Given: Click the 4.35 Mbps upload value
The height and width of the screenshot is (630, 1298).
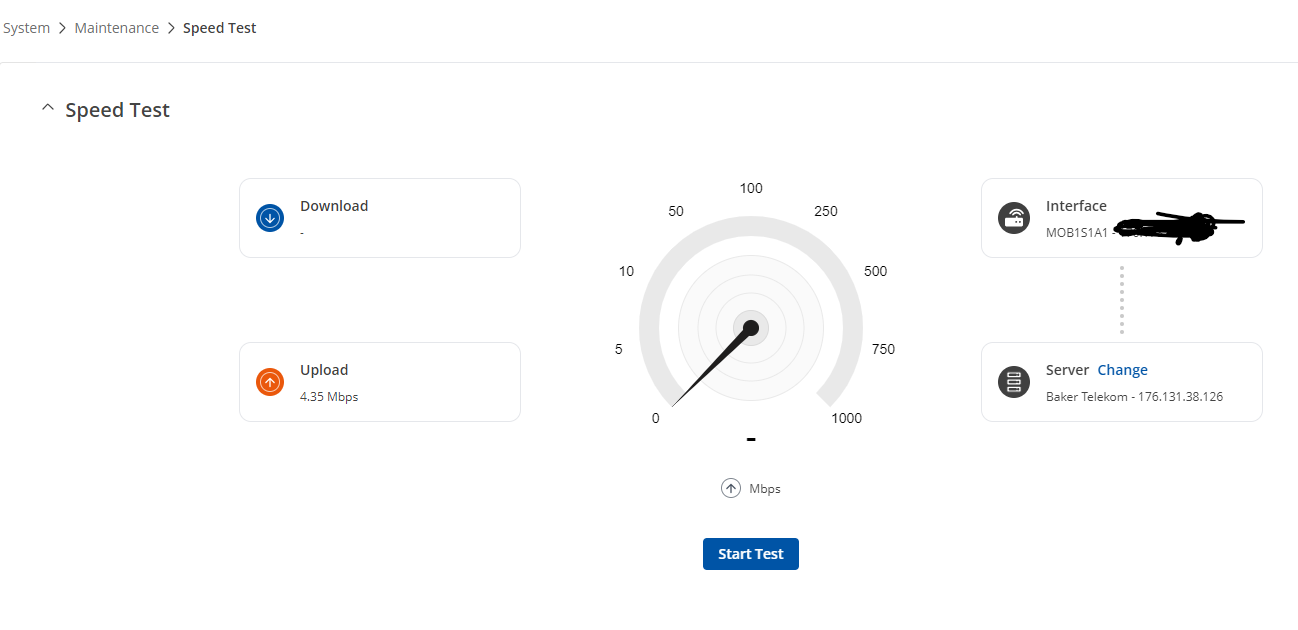Looking at the screenshot, I should point(329,397).
